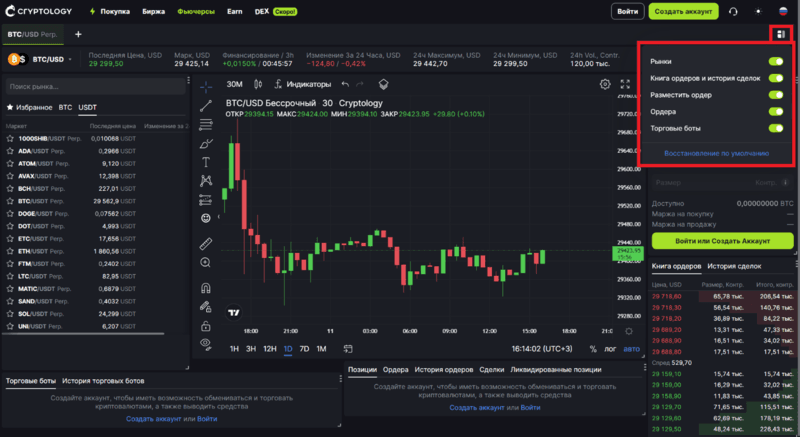Click Восстановление по умолчанию link
The width and height of the screenshot is (800, 437).
click(716, 153)
